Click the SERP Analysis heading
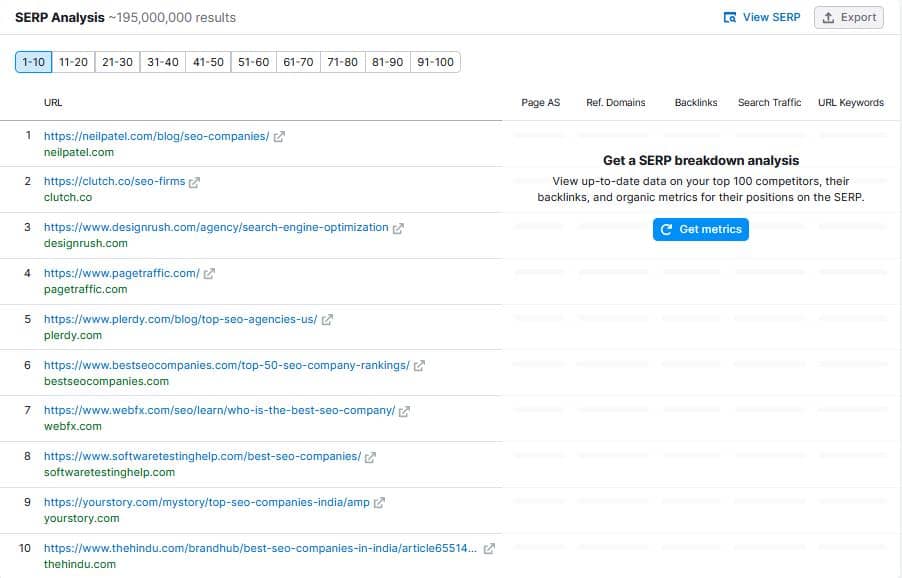 (60, 18)
